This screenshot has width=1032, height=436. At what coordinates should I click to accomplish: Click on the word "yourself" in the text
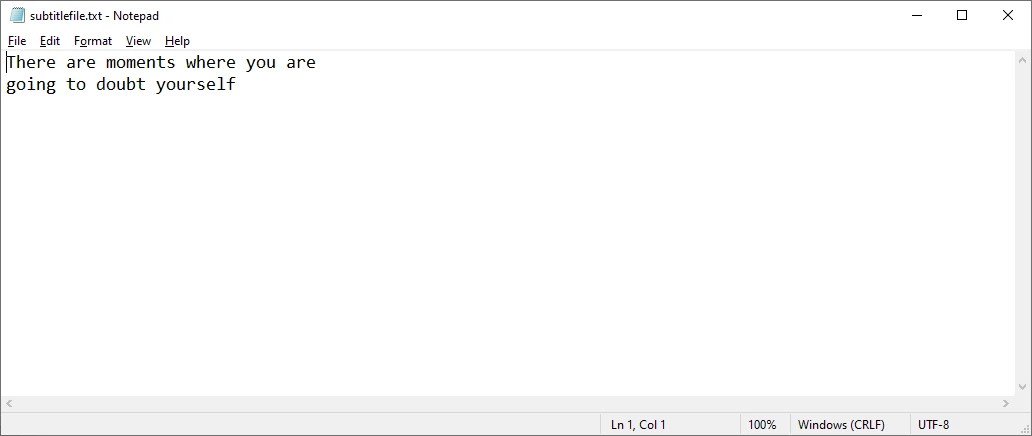pos(196,85)
